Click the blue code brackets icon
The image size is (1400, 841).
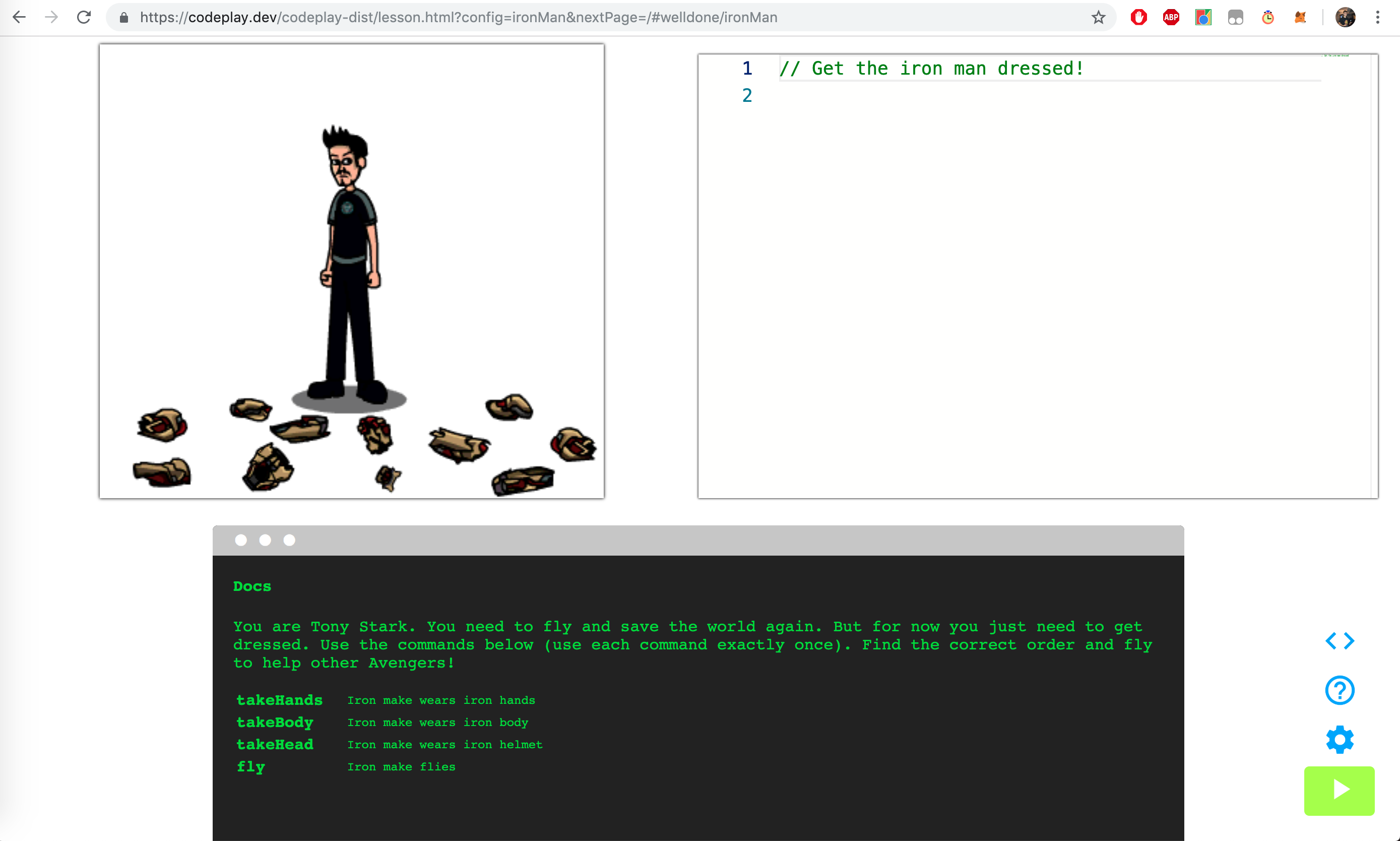(x=1340, y=641)
